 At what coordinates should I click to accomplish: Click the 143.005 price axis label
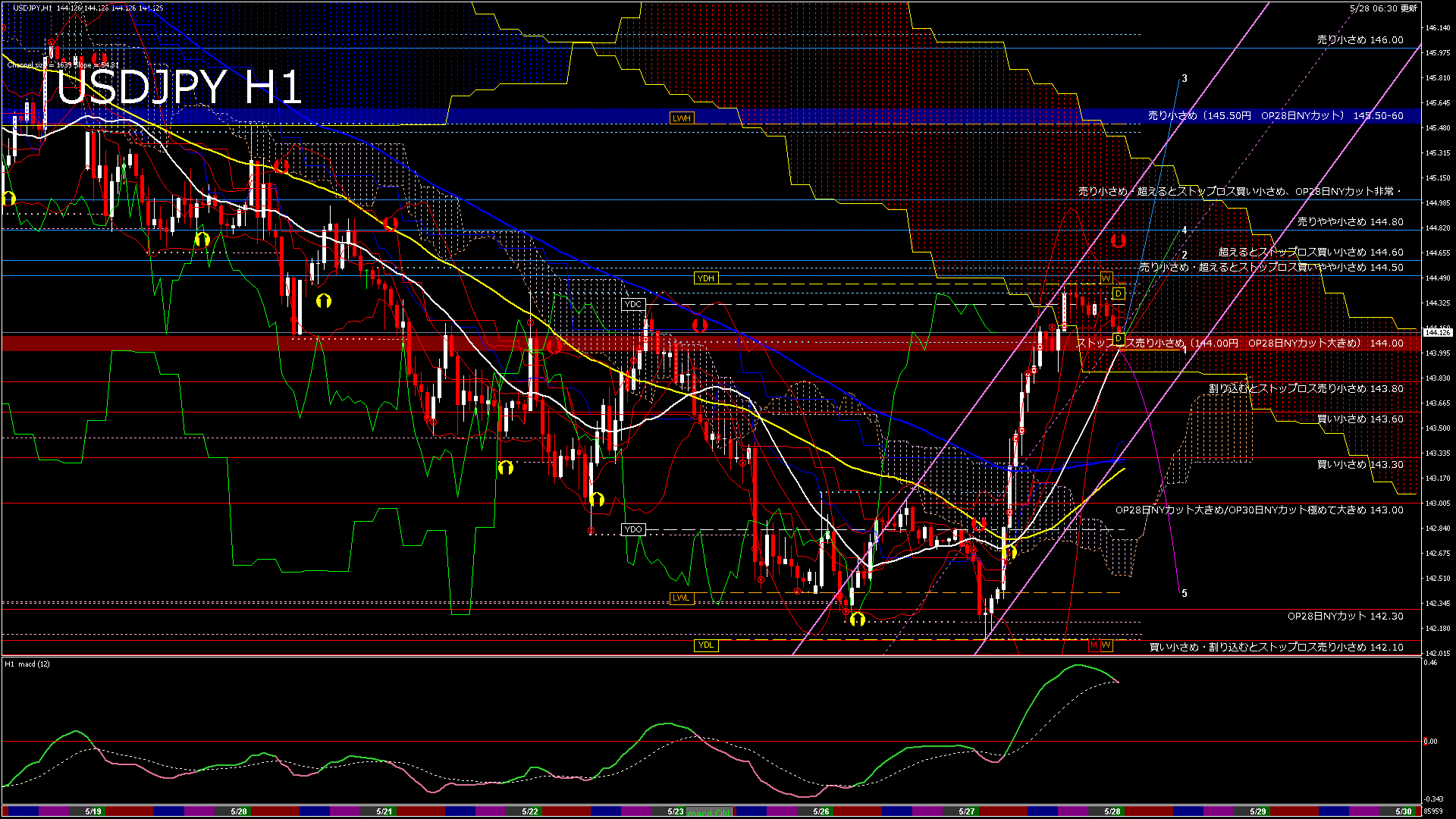tap(1438, 503)
